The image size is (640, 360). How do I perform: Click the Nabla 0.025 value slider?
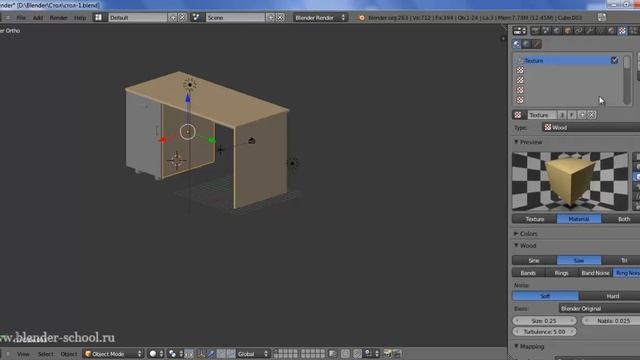[x=611, y=321]
